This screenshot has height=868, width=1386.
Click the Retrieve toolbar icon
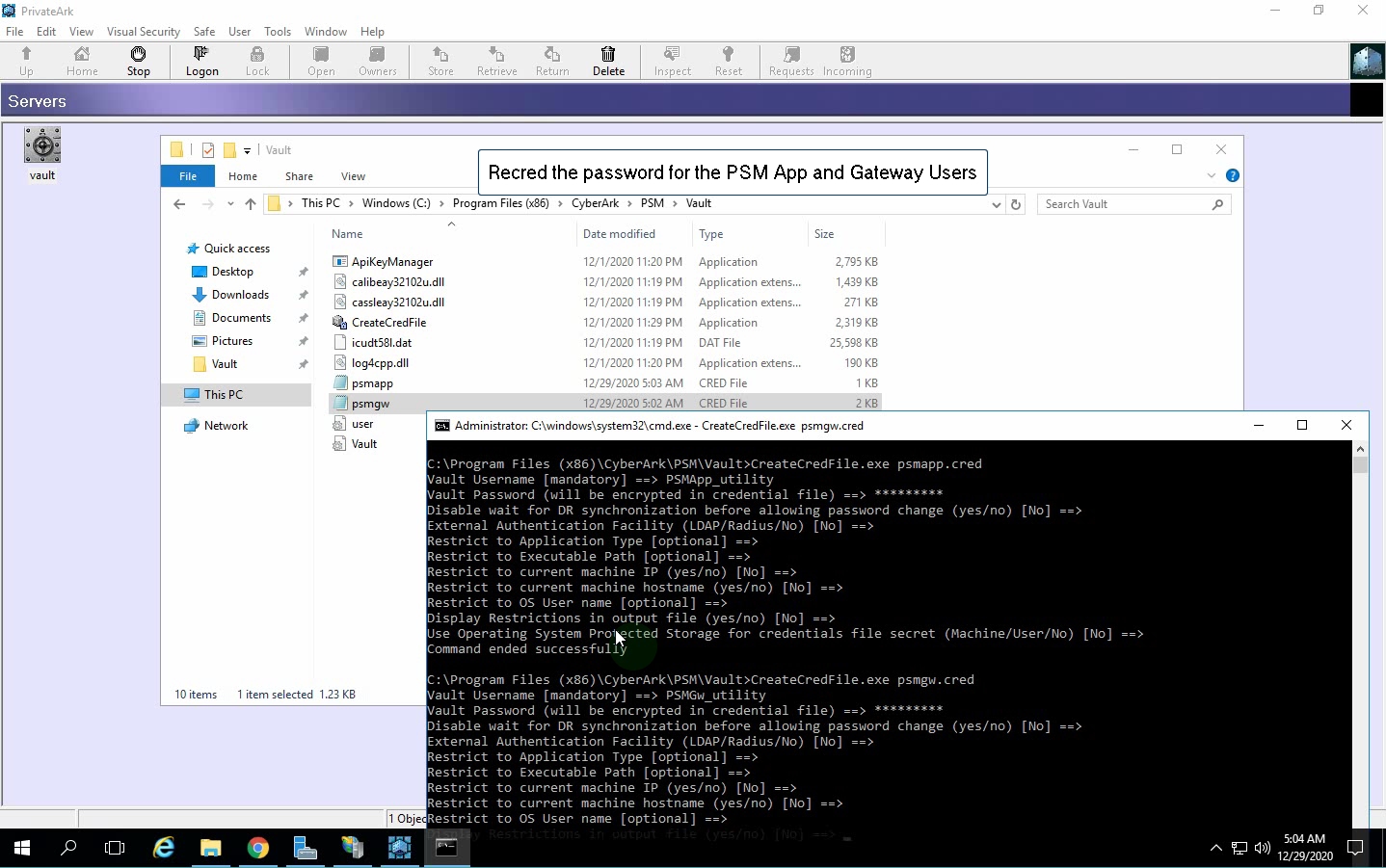point(496,62)
